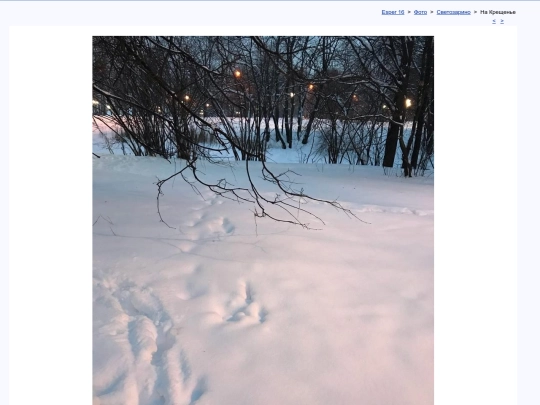Click the На Крещенье breadcrumb title
This screenshot has width=540, height=405.
tap(498, 12)
